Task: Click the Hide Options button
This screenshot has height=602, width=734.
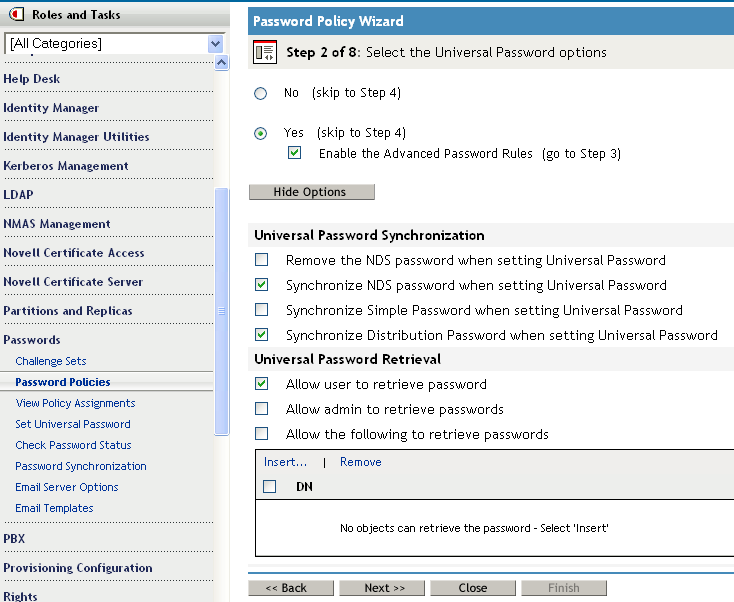Action: pos(312,192)
